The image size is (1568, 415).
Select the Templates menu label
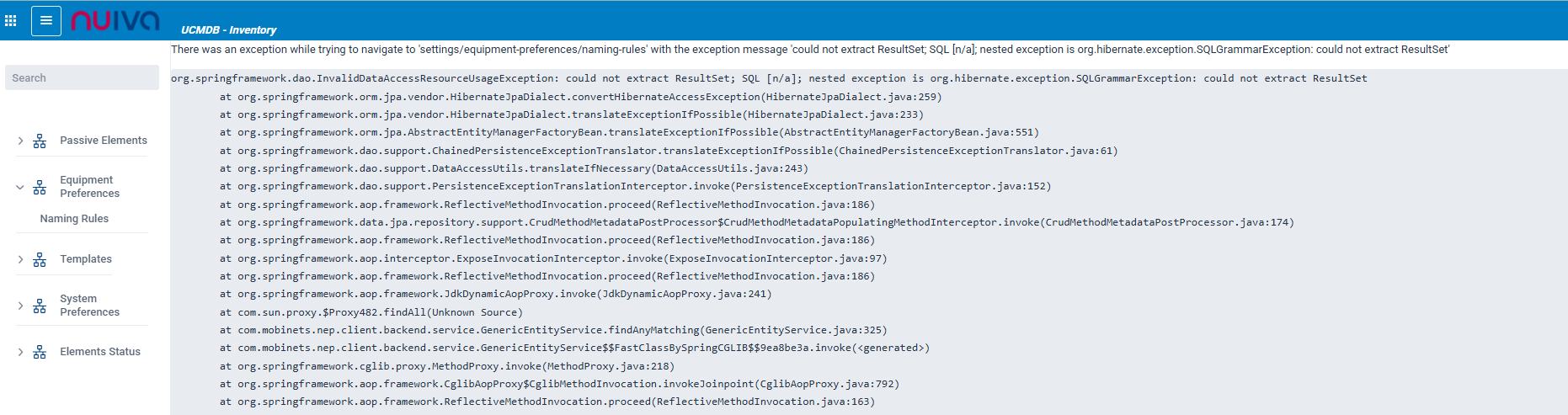[x=86, y=259]
